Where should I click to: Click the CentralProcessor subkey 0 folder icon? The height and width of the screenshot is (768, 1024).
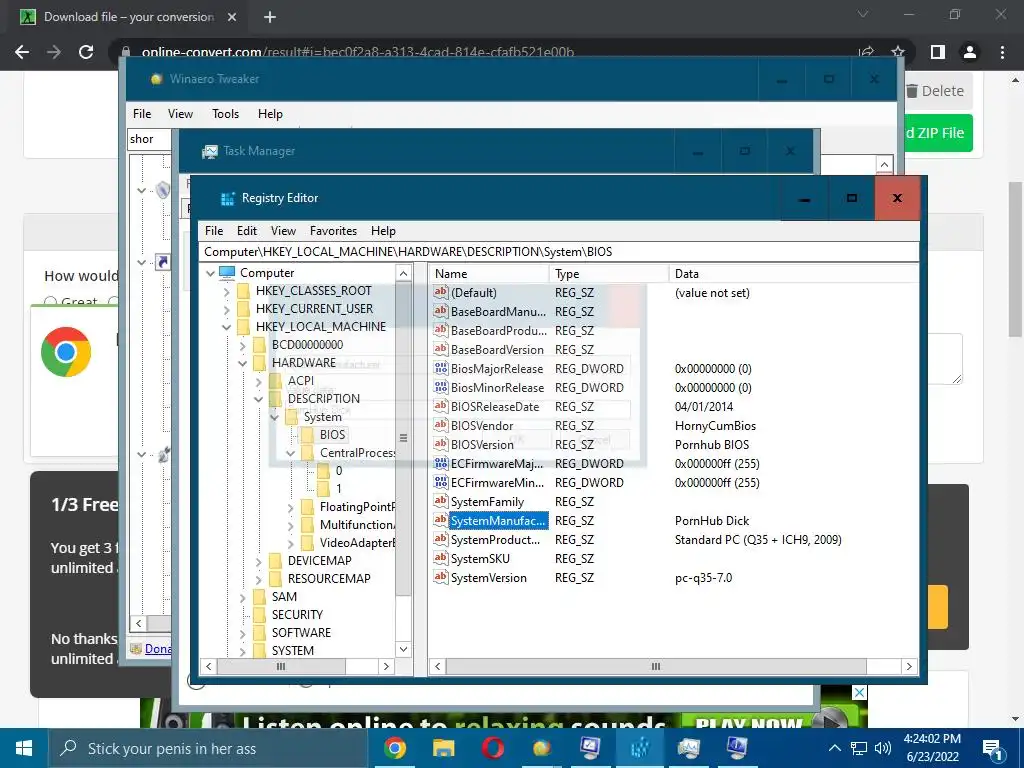[323, 471]
